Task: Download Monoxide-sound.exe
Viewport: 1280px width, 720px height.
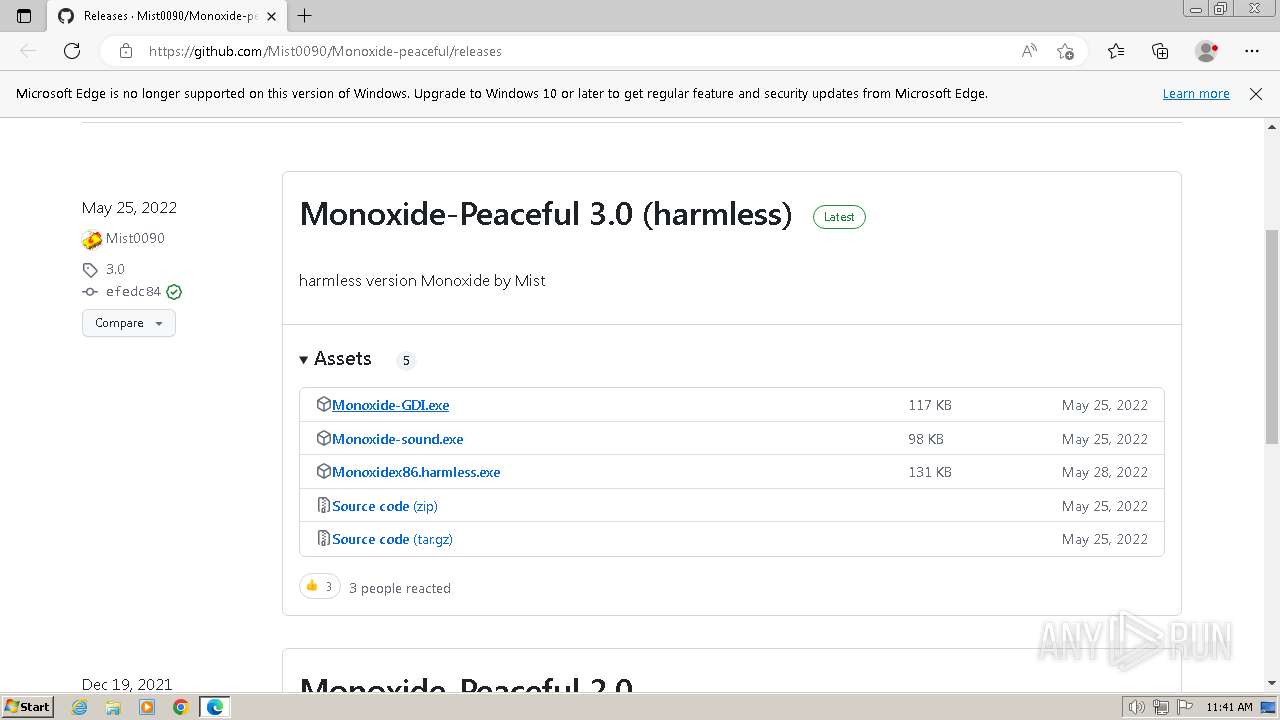Action: 398,439
